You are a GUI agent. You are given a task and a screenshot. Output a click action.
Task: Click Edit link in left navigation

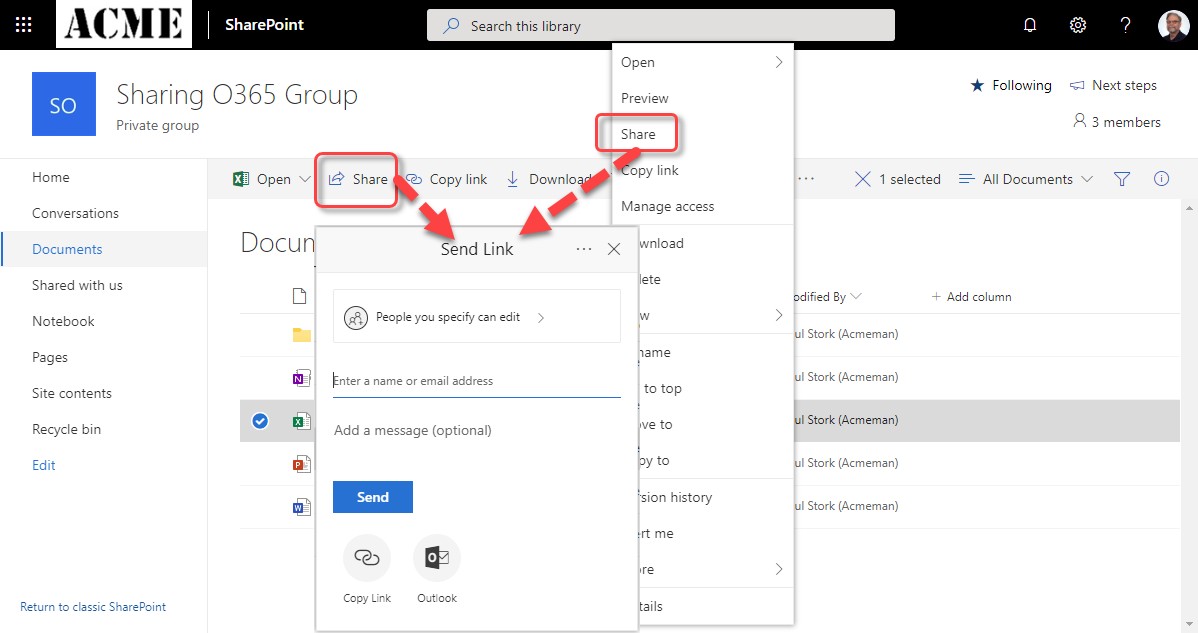point(44,465)
